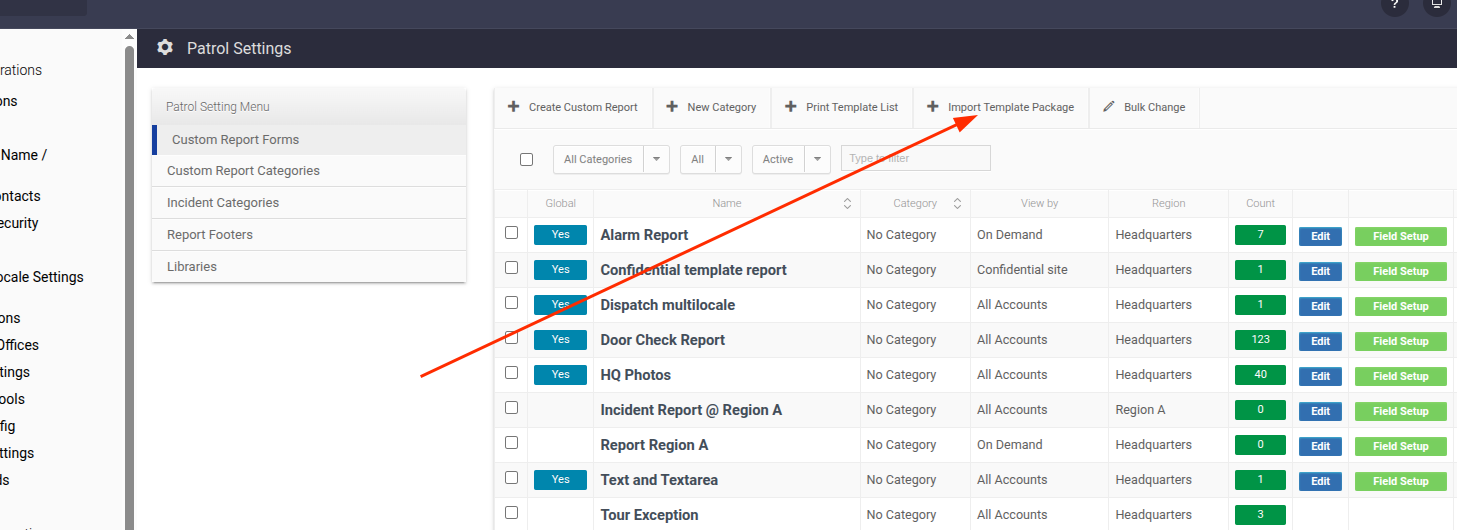Click plus icon beside Print Template List
The height and width of the screenshot is (530, 1457).
point(791,106)
